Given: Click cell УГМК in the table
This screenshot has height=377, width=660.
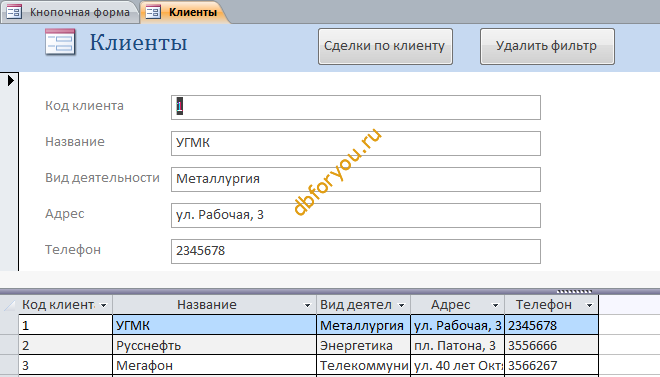Looking at the screenshot, I should point(214,325).
